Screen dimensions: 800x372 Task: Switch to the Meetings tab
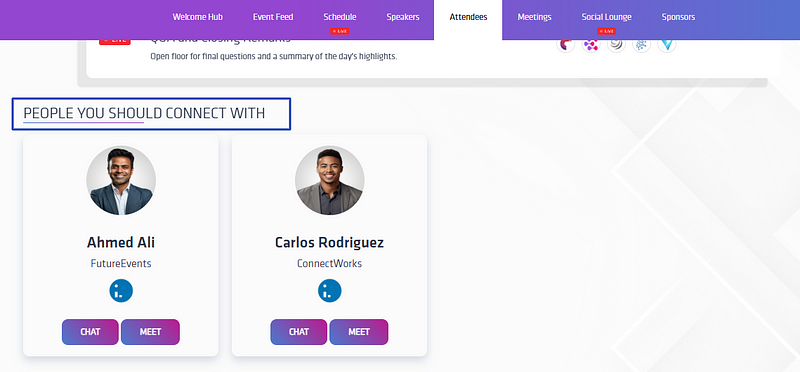pos(534,17)
